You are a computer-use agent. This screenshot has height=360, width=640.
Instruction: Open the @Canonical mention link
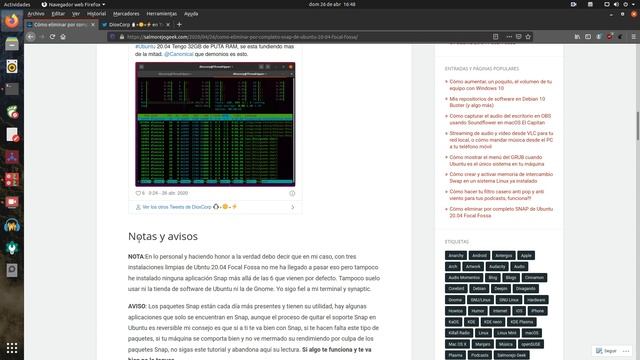(178, 54)
